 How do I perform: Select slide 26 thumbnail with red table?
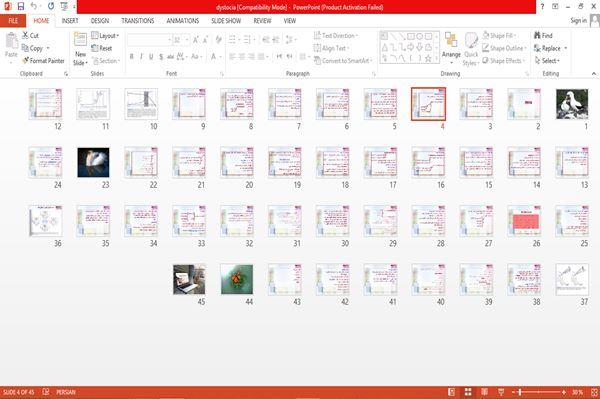524,221
